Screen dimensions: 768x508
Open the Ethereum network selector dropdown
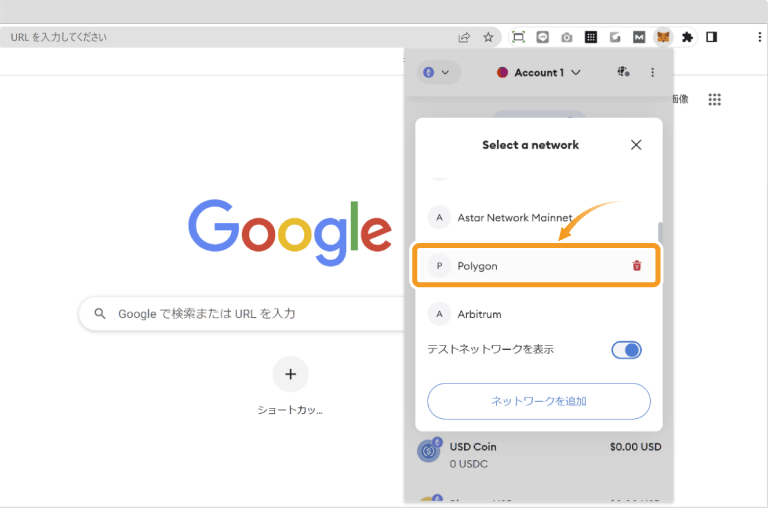[437, 73]
